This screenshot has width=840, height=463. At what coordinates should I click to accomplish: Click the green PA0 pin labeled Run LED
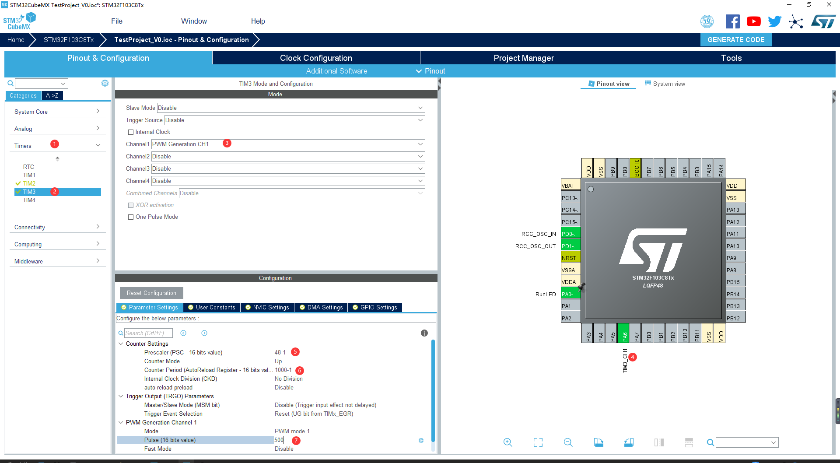570,294
